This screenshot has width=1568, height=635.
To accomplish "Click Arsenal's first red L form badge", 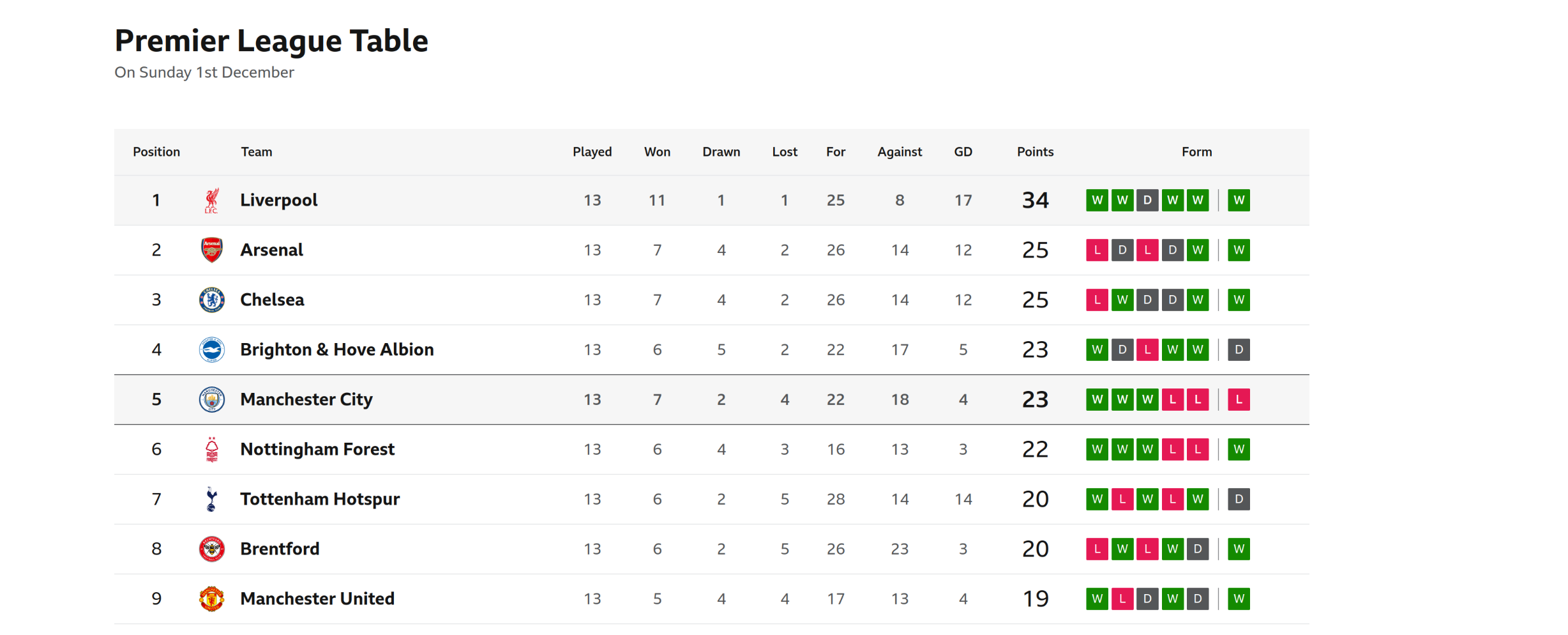I will tap(1097, 250).
